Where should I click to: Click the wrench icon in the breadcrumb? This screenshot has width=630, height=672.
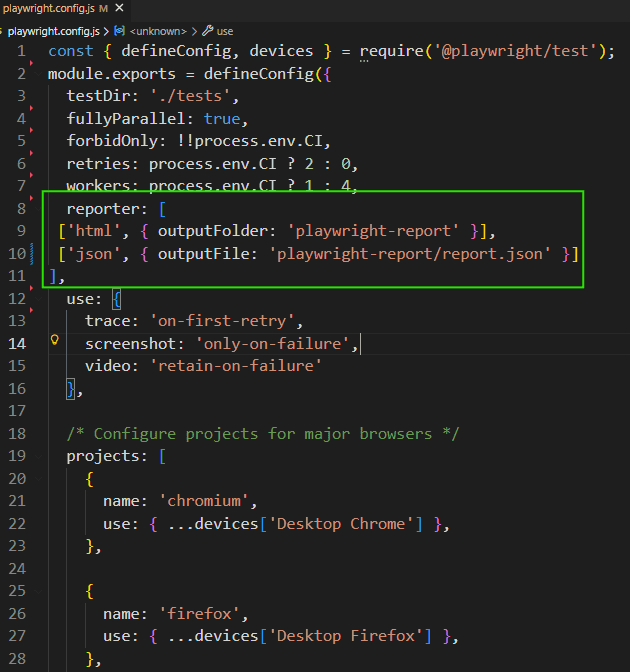coord(208,31)
